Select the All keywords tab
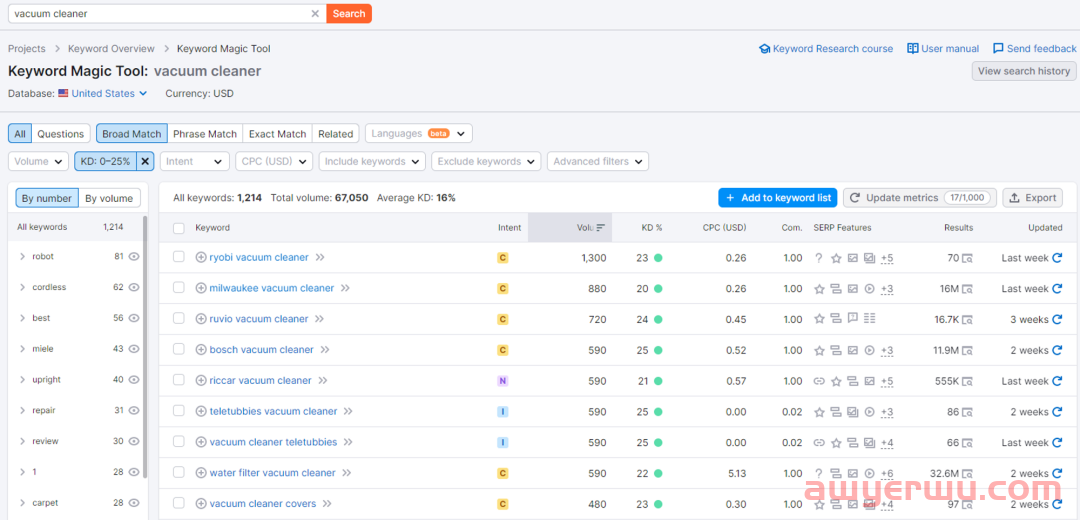 click(x=19, y=134)
